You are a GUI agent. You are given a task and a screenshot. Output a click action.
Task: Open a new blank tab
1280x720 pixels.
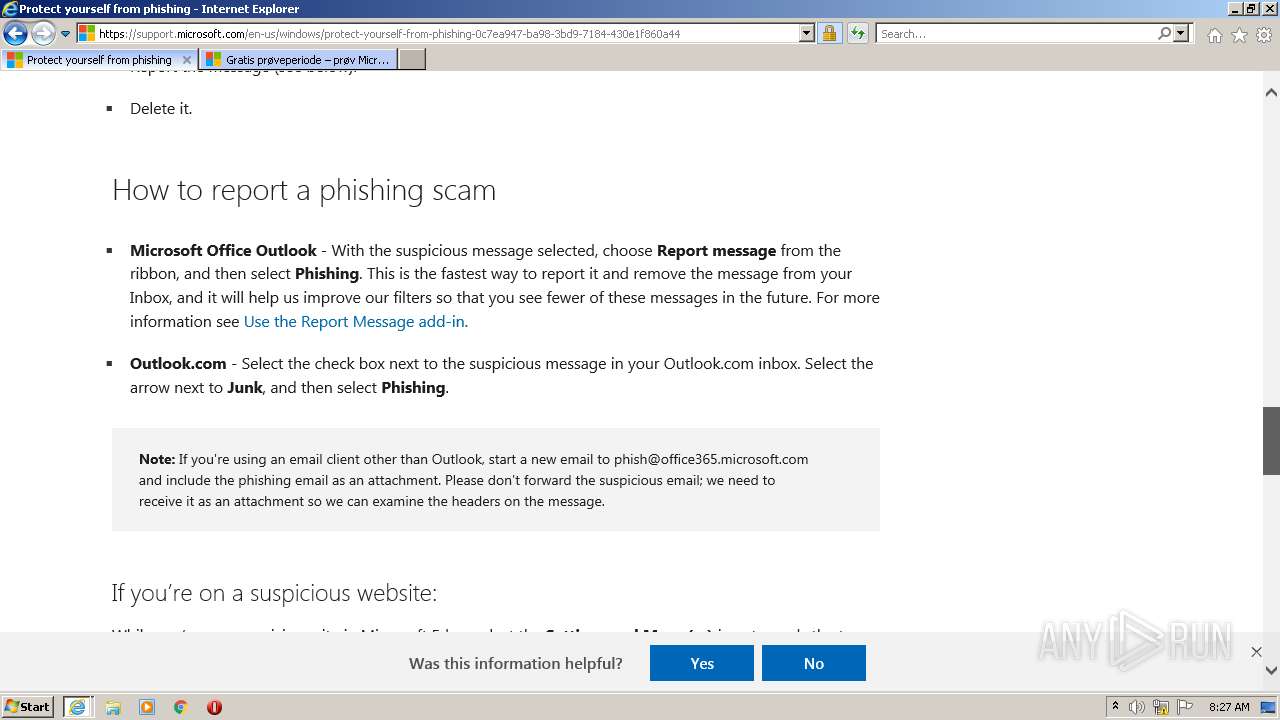[x=412, y=60]
